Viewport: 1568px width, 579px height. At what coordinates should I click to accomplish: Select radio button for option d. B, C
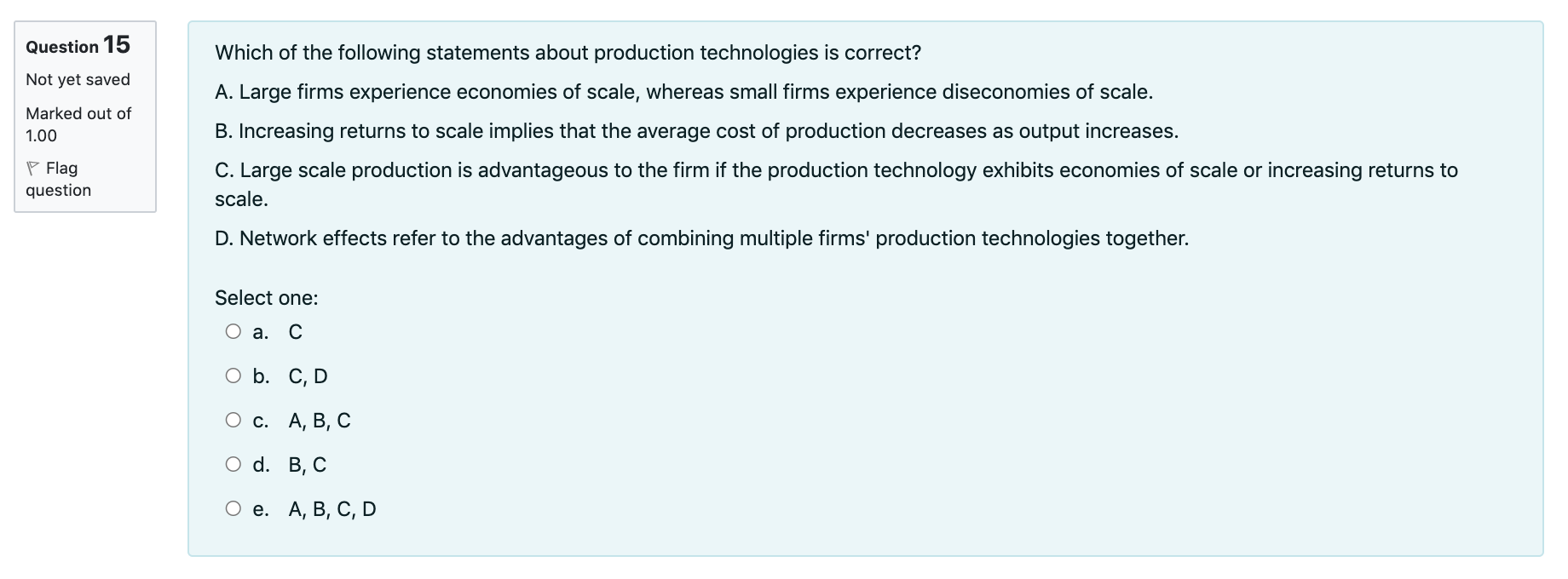pos(232,464)
